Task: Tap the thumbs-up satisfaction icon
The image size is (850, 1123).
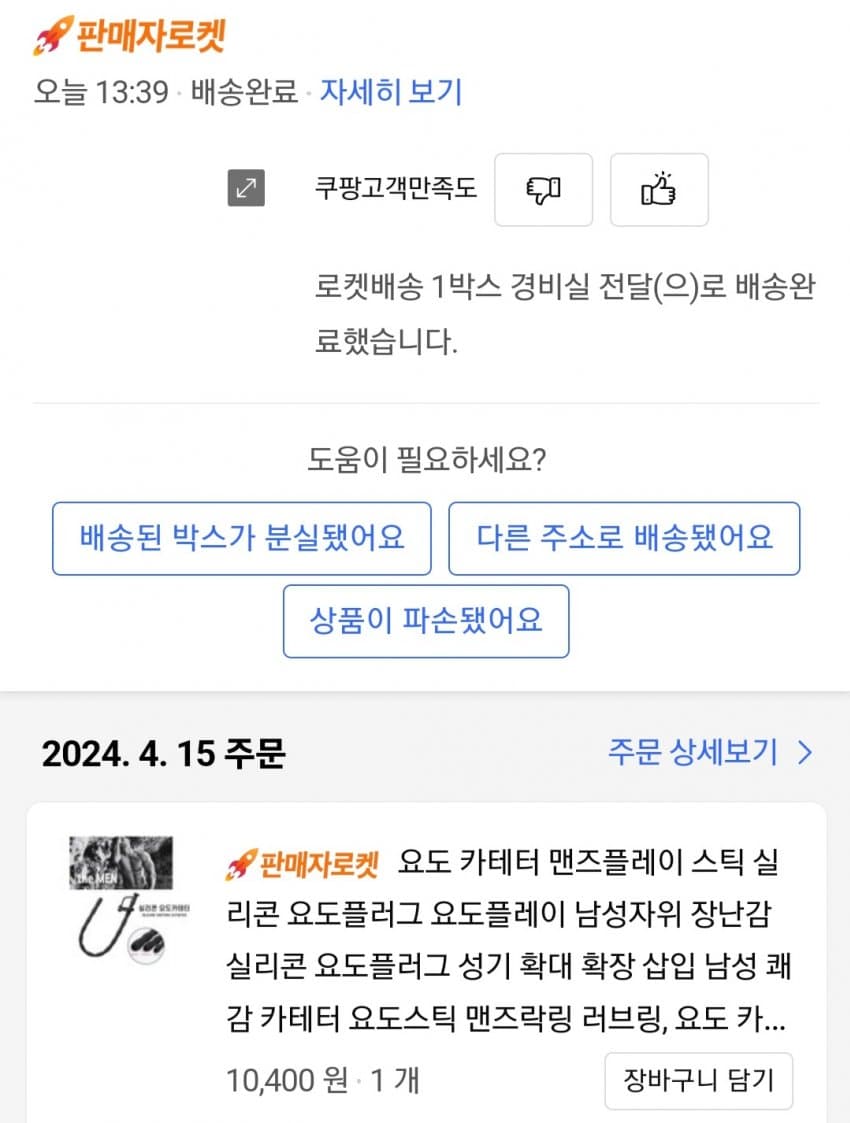Action: pyautogui.click(x=659, y=190)
